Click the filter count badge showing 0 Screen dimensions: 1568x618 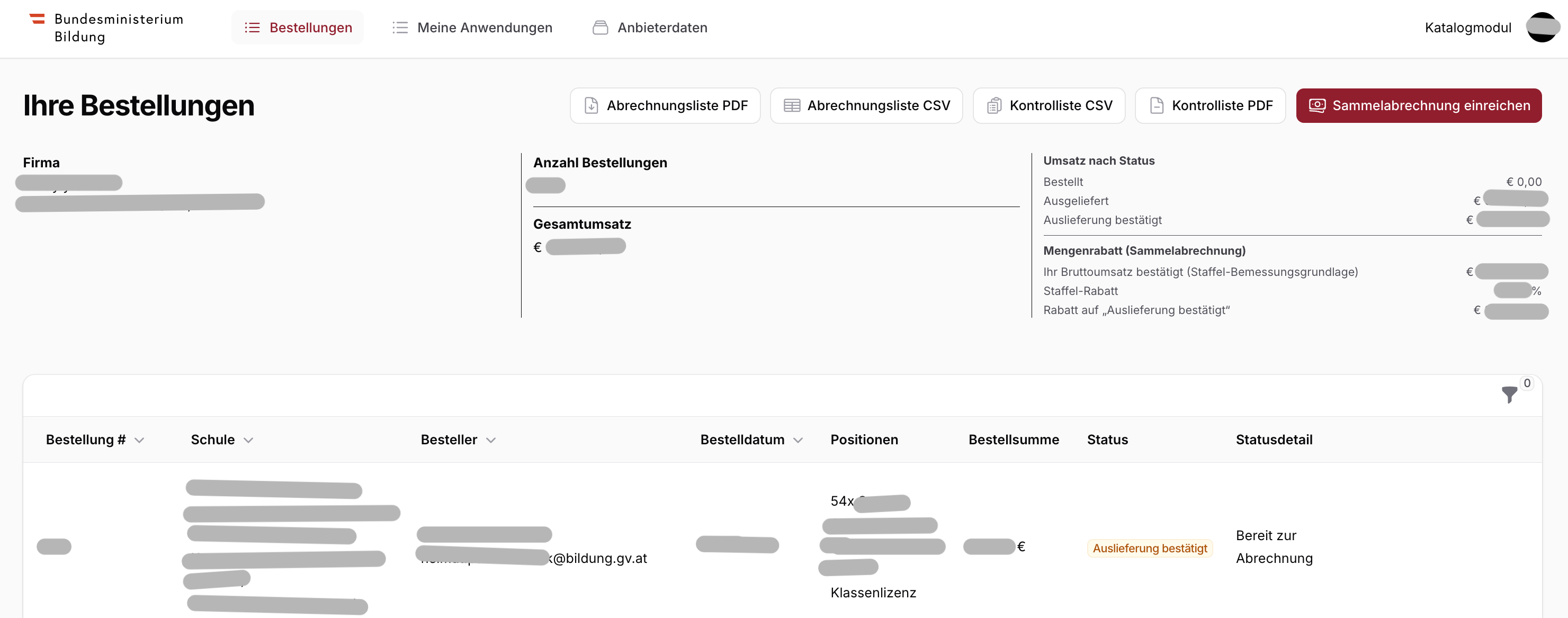pos(1527,383)
